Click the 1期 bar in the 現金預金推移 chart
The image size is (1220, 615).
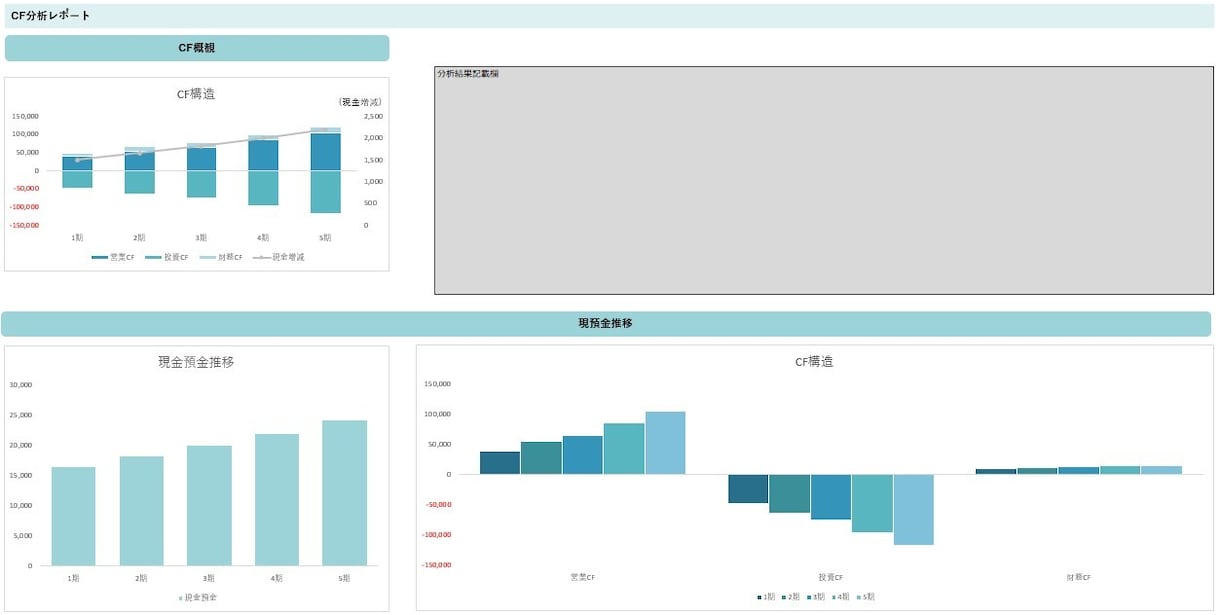pyautogui.click(x=74, y=516)
